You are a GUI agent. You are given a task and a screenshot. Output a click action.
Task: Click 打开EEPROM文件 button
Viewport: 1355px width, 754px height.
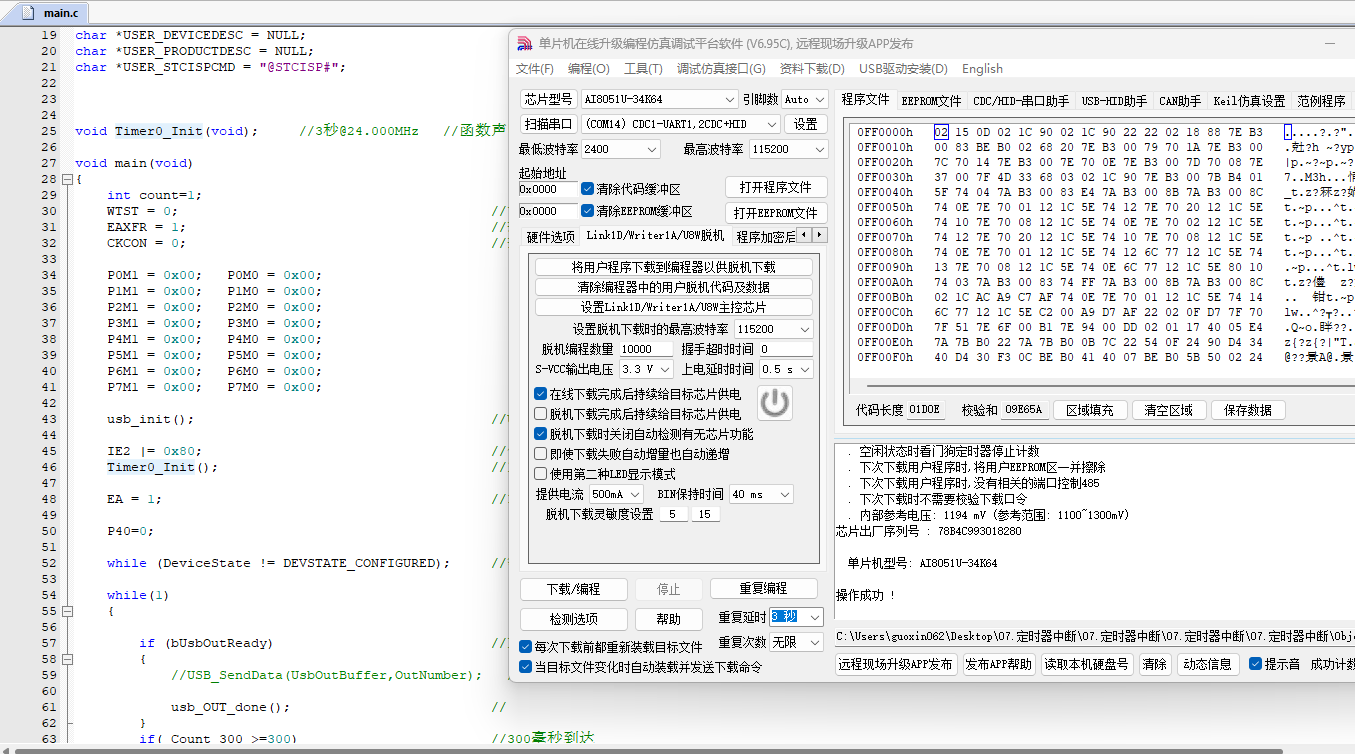tap(775, 212)
